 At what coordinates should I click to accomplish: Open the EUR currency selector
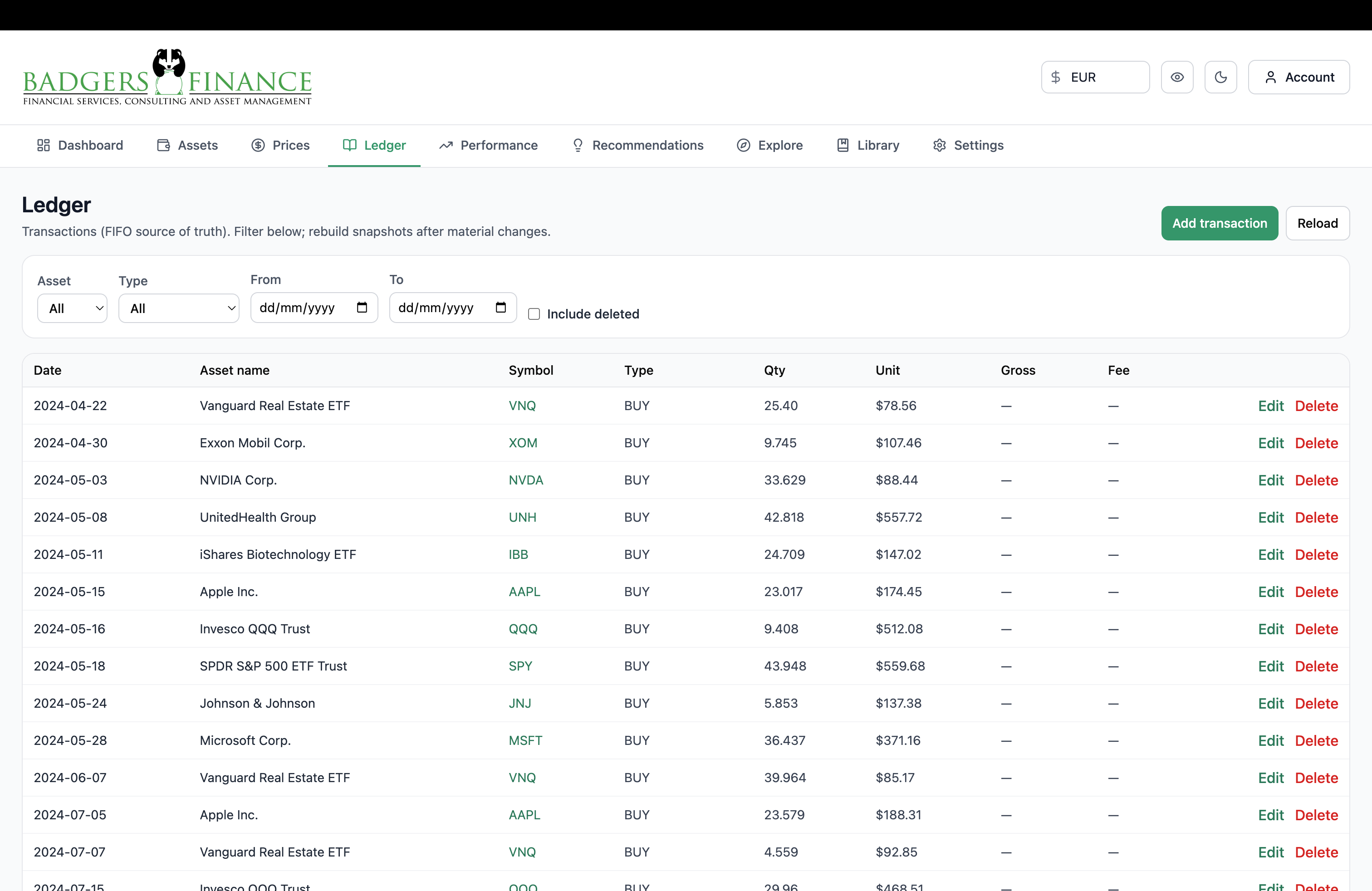(1095, 77)
